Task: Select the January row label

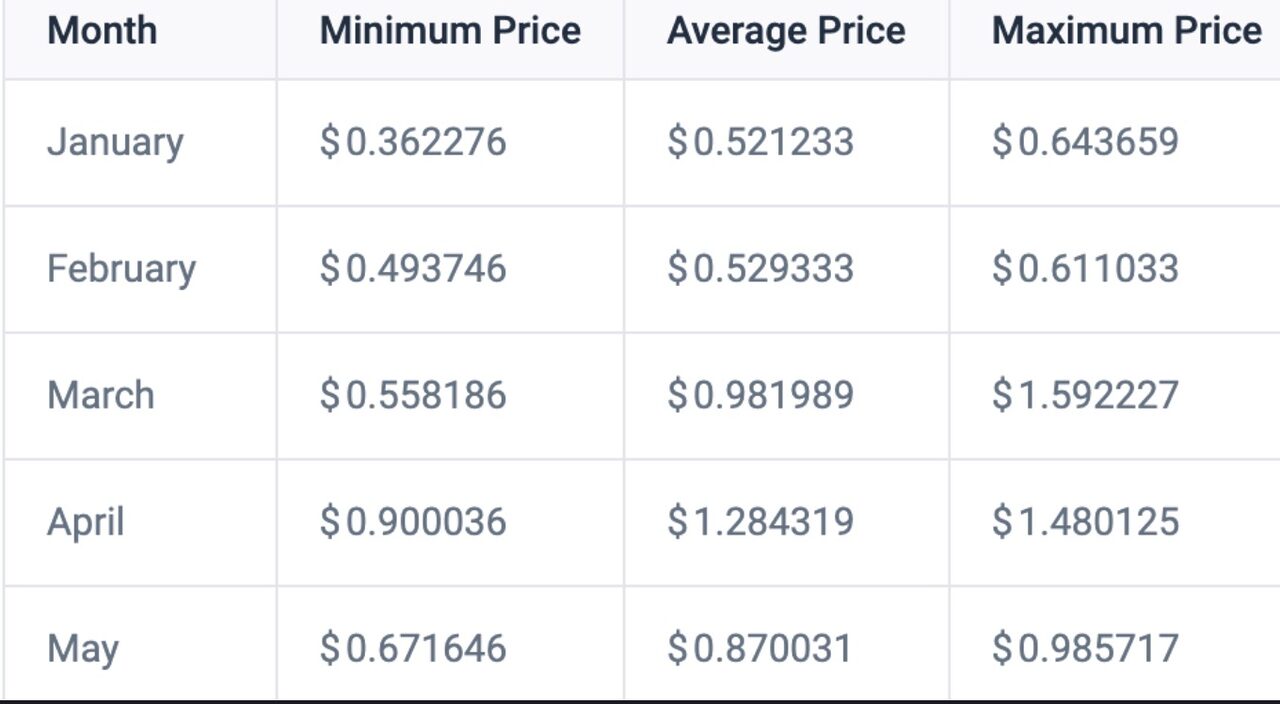Action: tap(115, 143)
